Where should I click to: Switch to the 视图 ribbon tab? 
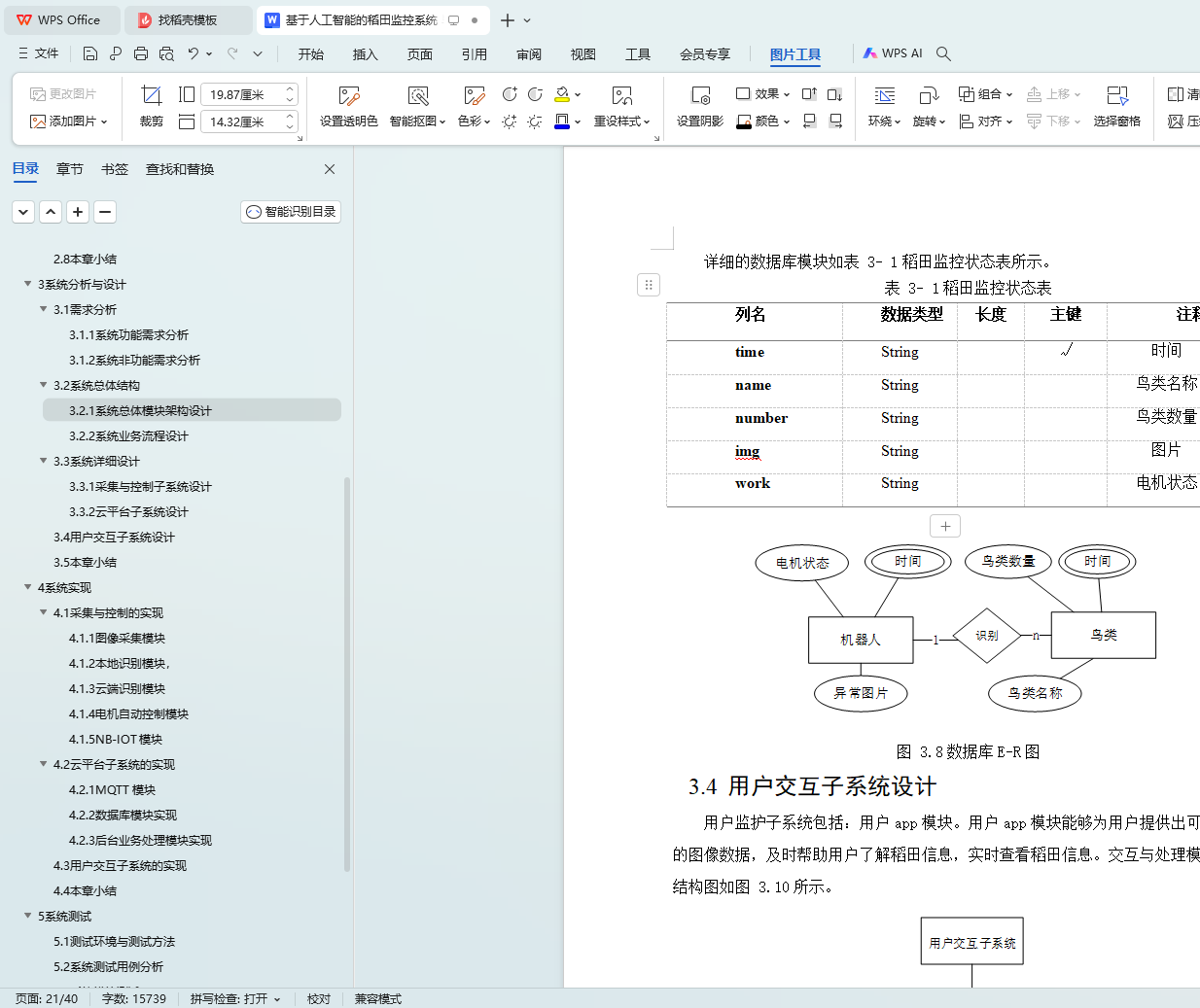point(583,54)
